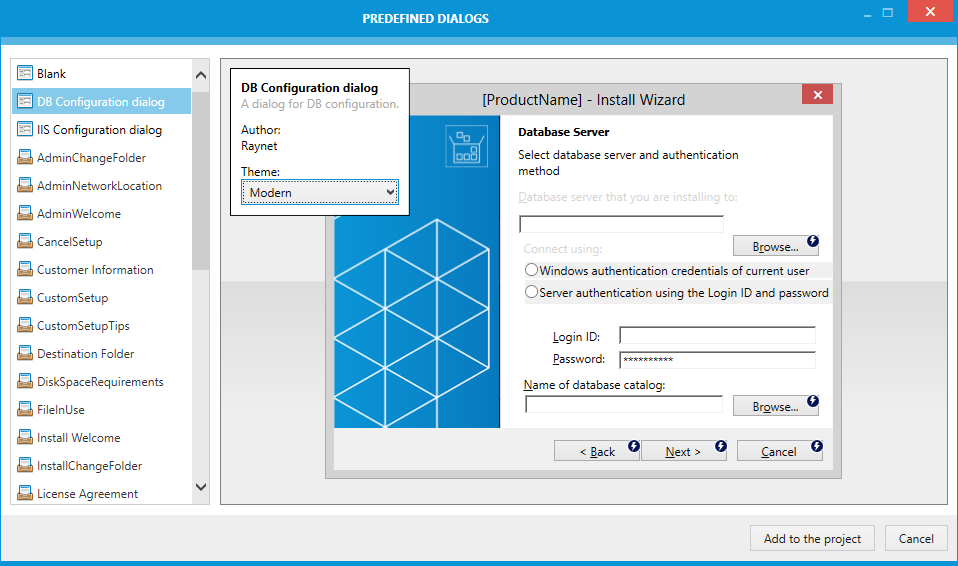958x566 pixels.
Task: Close the Install Wizard preview with red X
Action: tap(817, 95)
